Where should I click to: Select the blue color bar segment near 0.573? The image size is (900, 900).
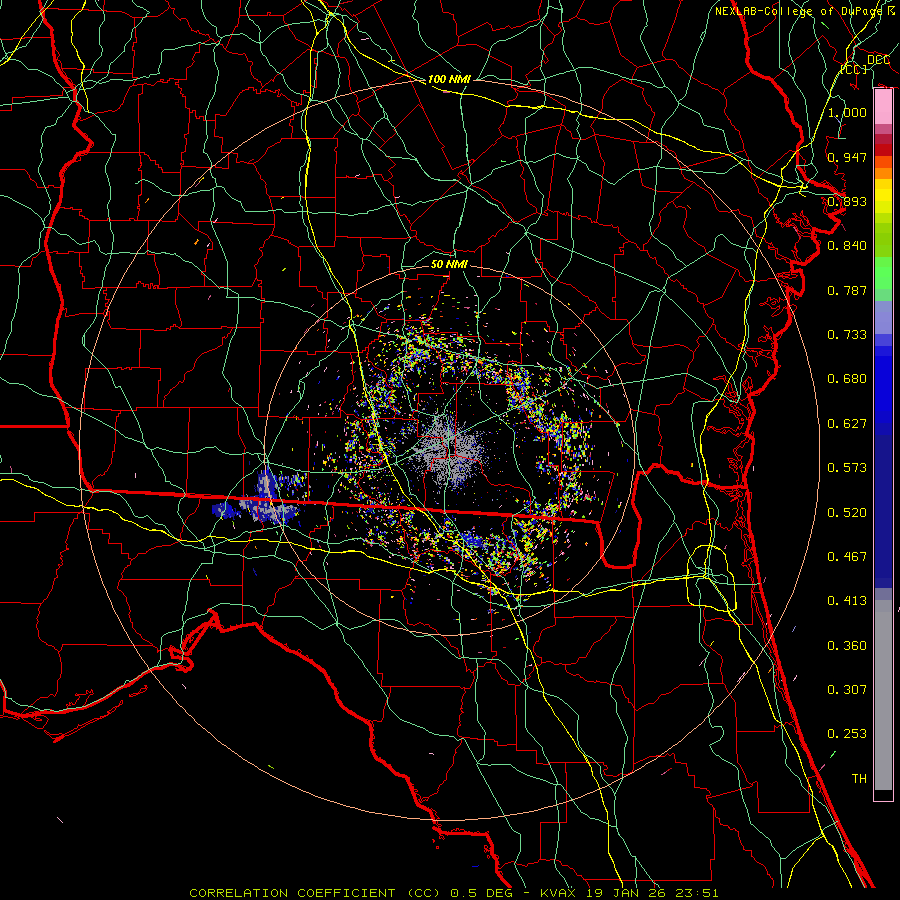click(883, 468)
